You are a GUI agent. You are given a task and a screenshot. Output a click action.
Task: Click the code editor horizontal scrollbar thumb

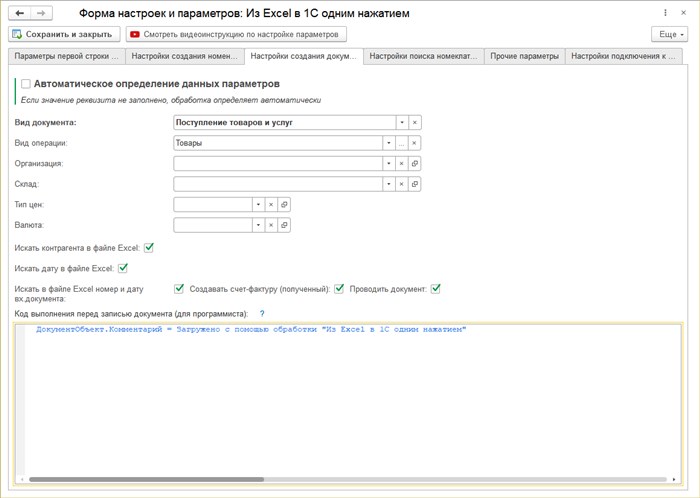click(146, 480)
